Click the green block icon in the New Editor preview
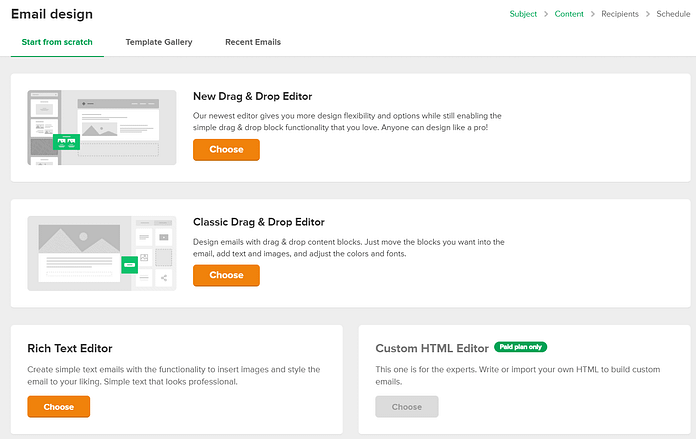The height and width of the screenshot is (439, 696). point(66,142)
